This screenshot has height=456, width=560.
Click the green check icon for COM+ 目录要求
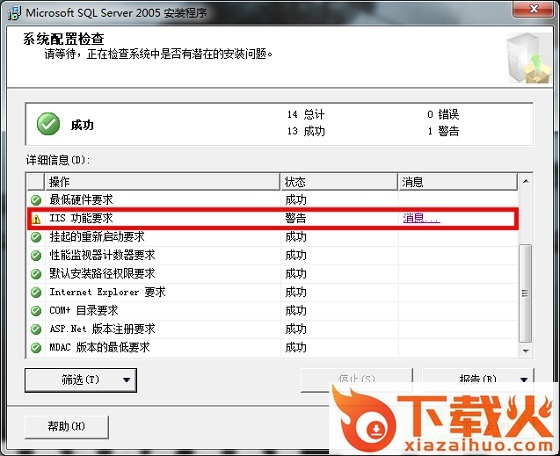coord(36,311)
